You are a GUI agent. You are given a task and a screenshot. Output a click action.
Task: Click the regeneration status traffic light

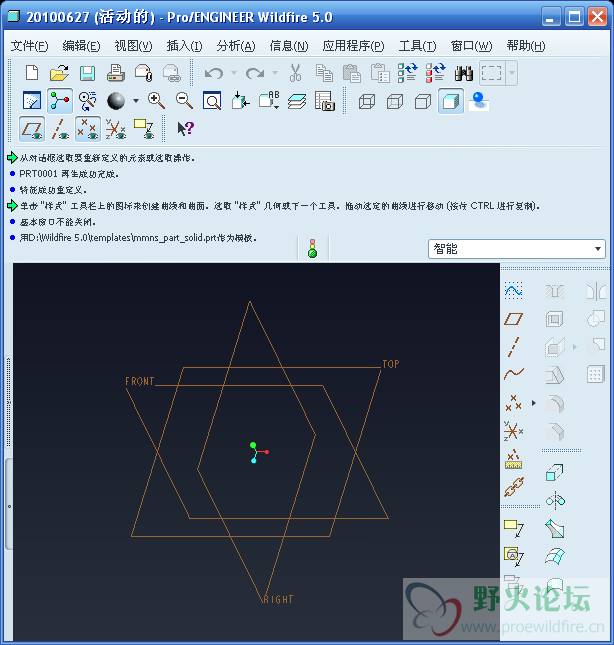pos(313,248)
